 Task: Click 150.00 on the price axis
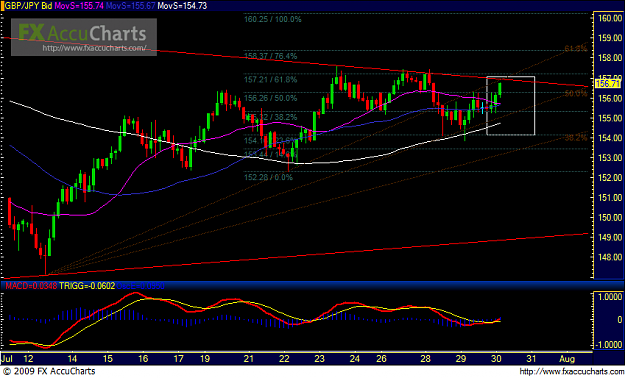609,217
